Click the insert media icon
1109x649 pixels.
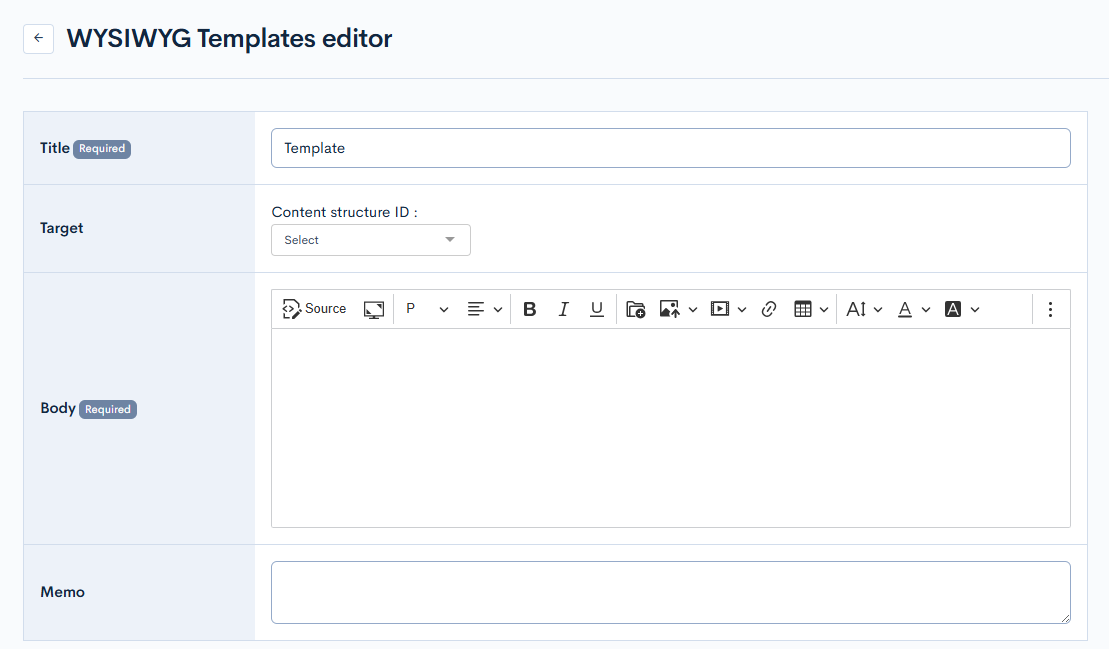click(720, 310)
